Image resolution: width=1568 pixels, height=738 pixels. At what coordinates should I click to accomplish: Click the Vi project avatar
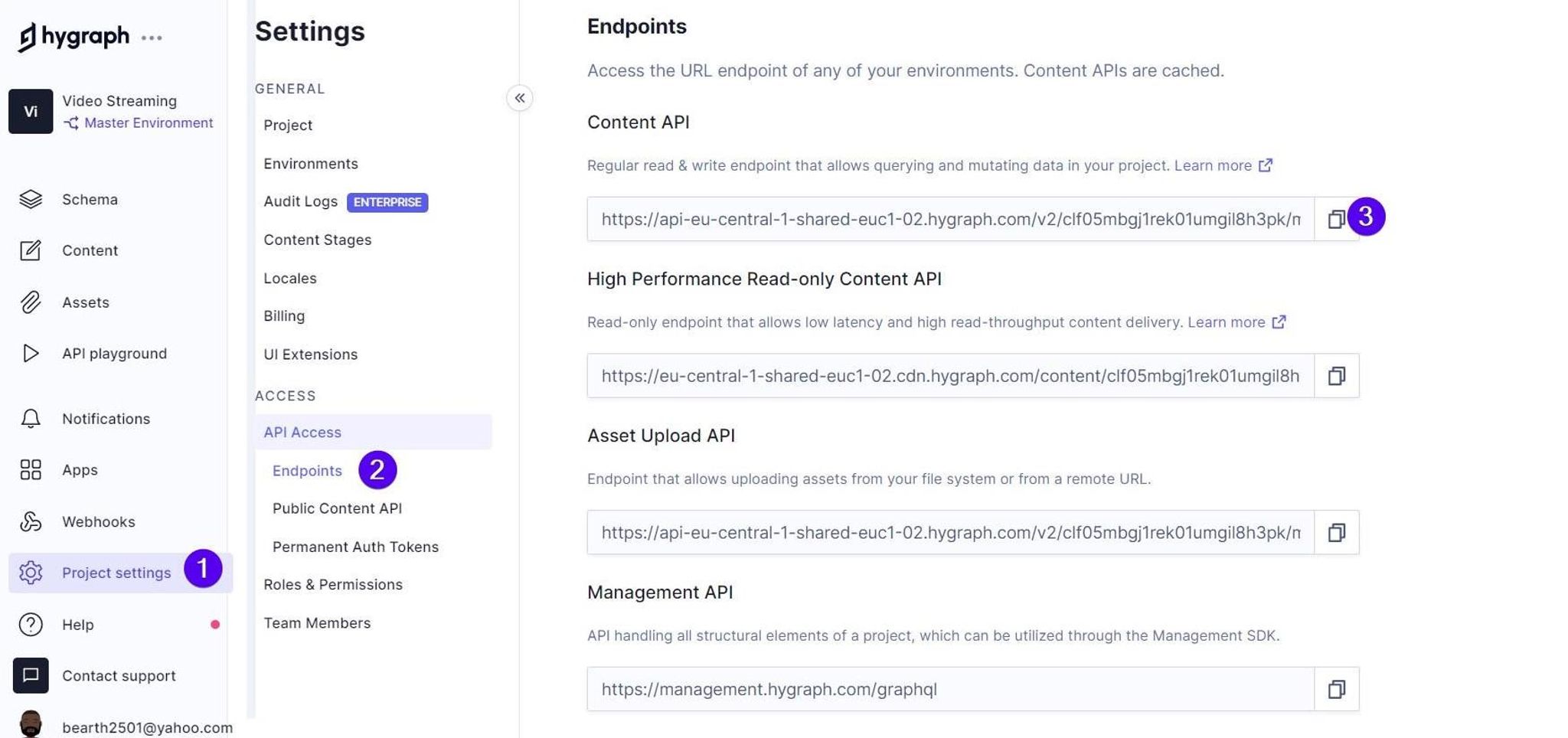(31, 111)
